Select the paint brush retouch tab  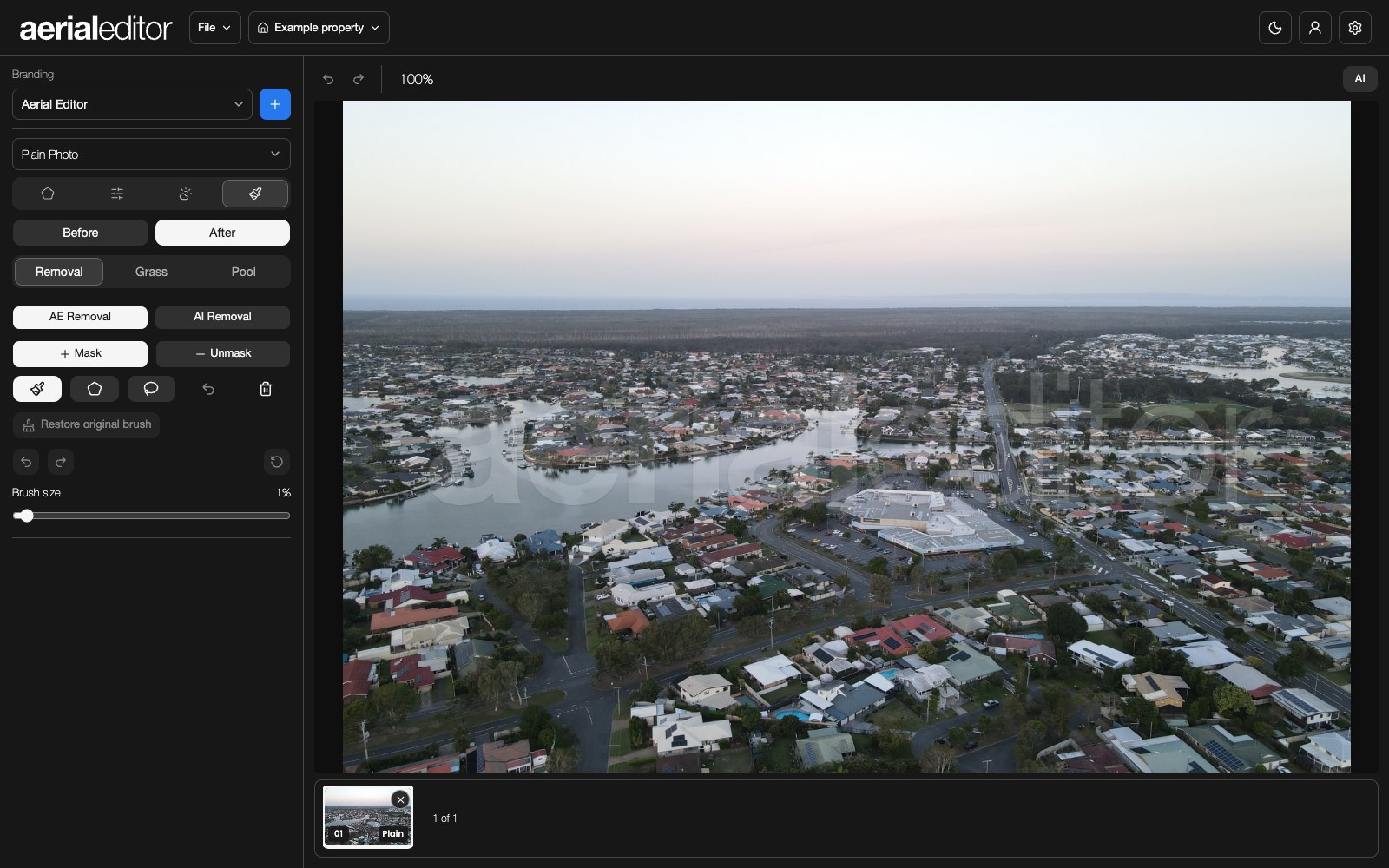255,194
